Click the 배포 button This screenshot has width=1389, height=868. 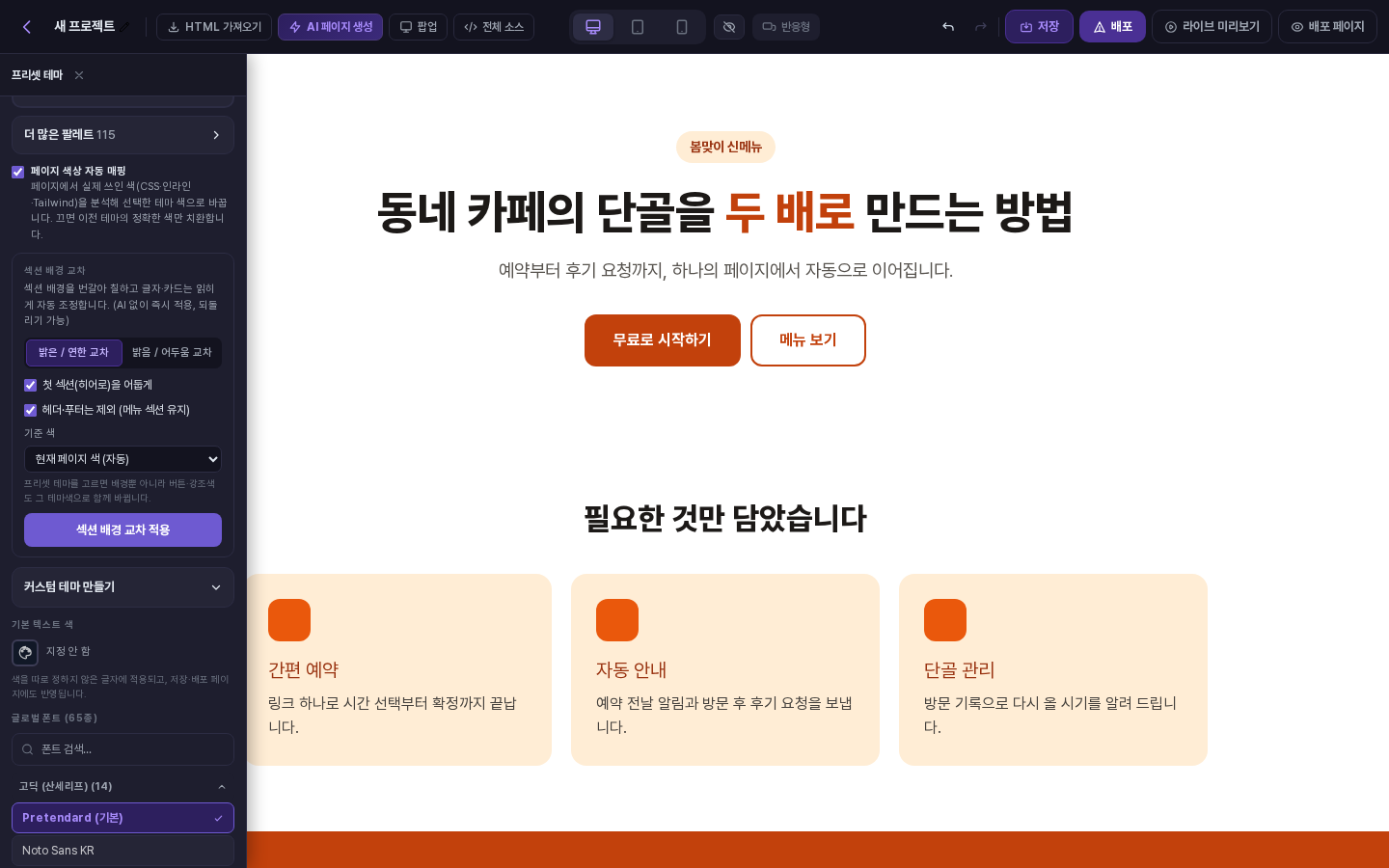tap(1112, 27)
